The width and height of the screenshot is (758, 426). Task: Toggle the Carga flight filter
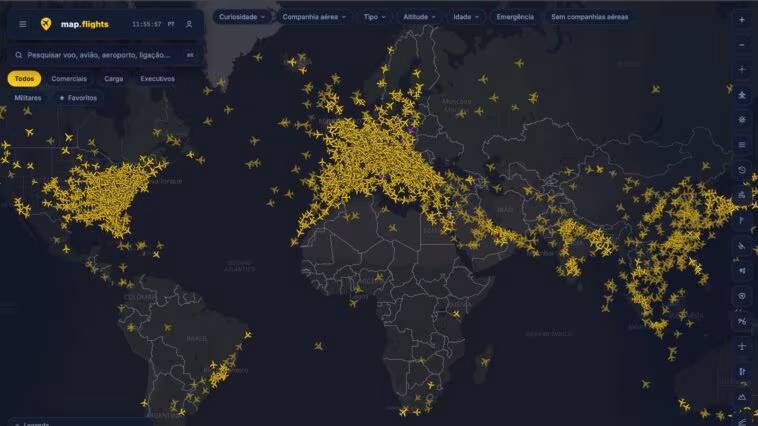coord(114,79)
